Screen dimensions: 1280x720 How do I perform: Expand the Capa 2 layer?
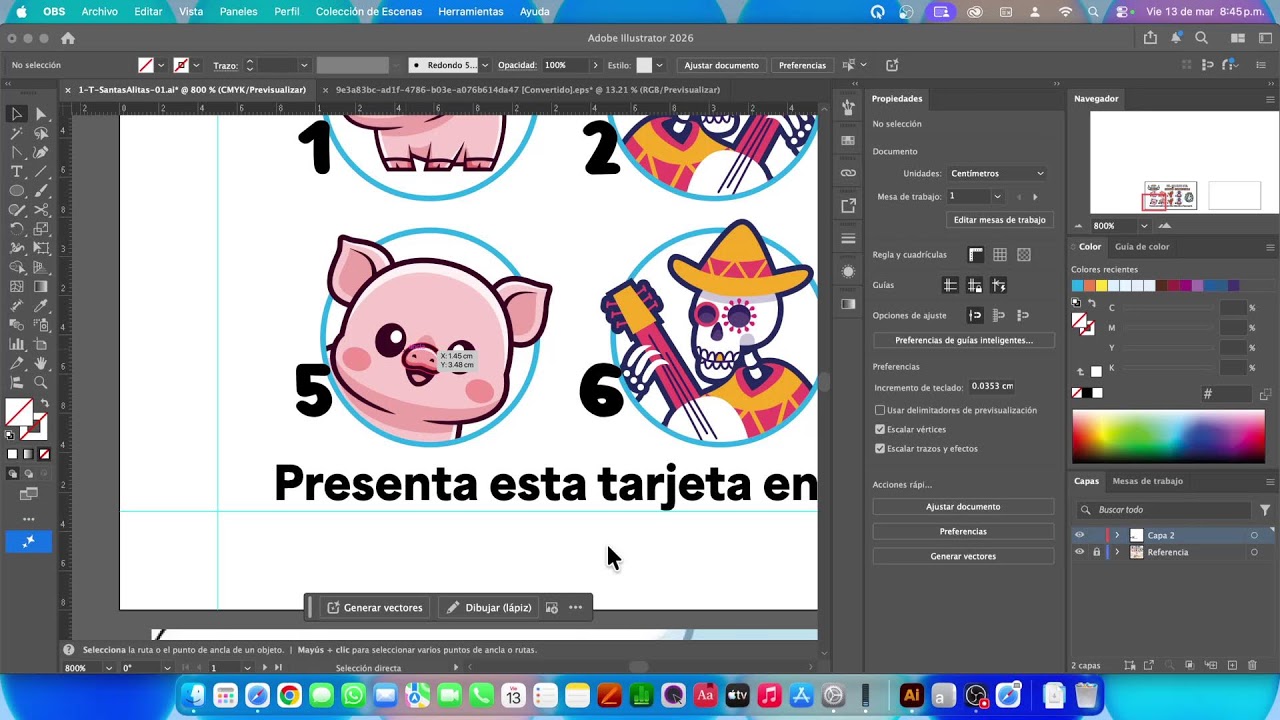tap(1117, 535)
